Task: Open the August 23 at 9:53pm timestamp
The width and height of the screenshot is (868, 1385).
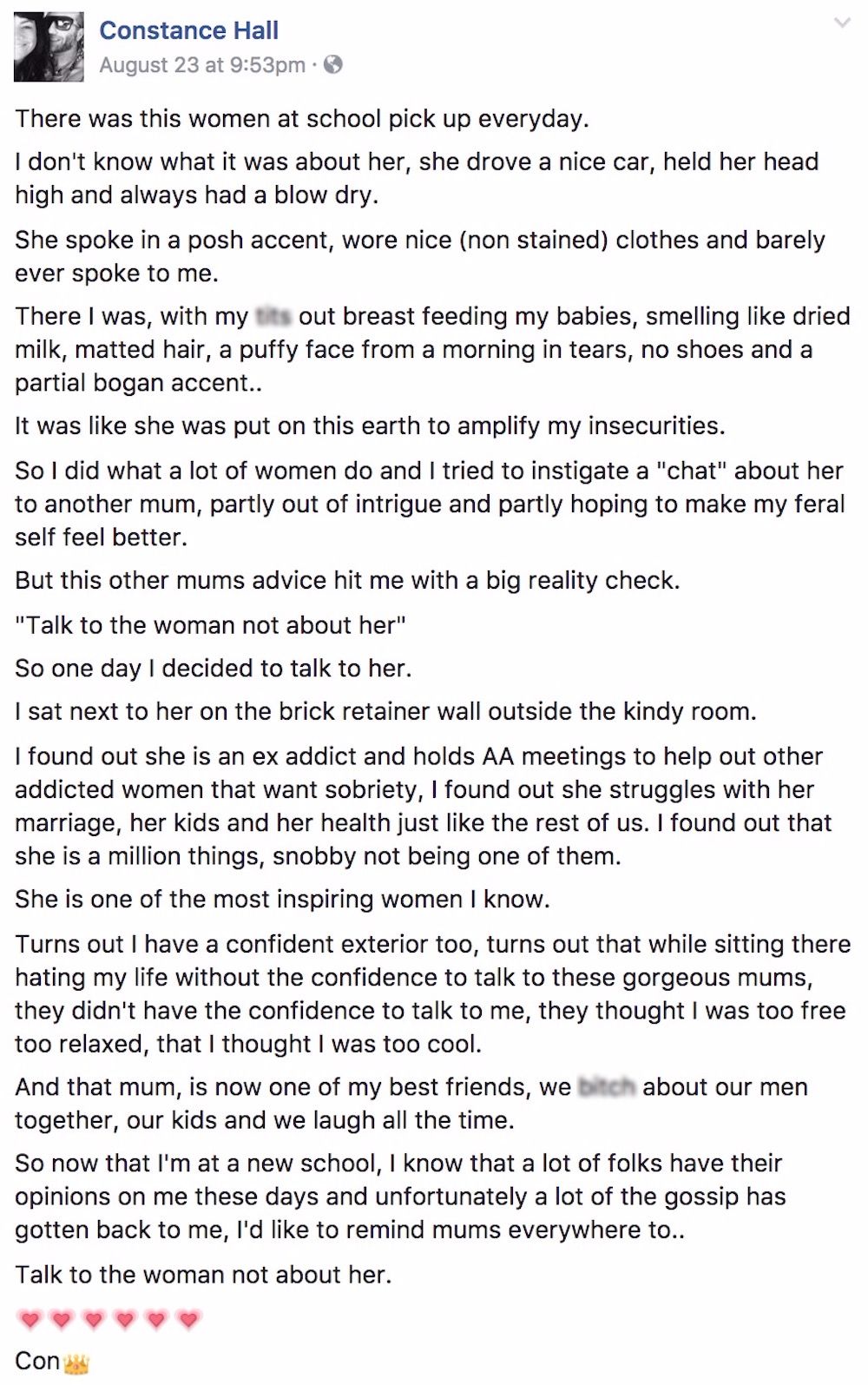Action: coord(202,65)
